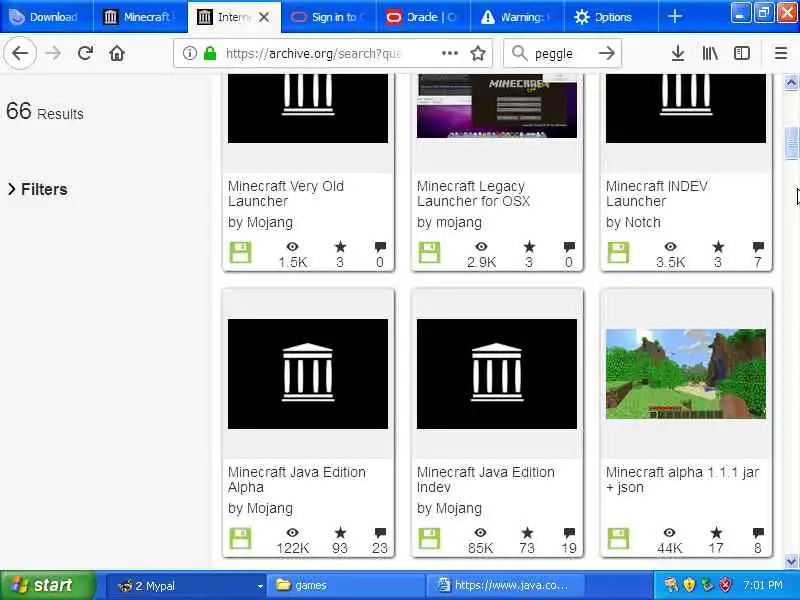This screenshot has width=800, height=600.
Task: Switch to the Oracle tab
Action: tap(423, 17)
